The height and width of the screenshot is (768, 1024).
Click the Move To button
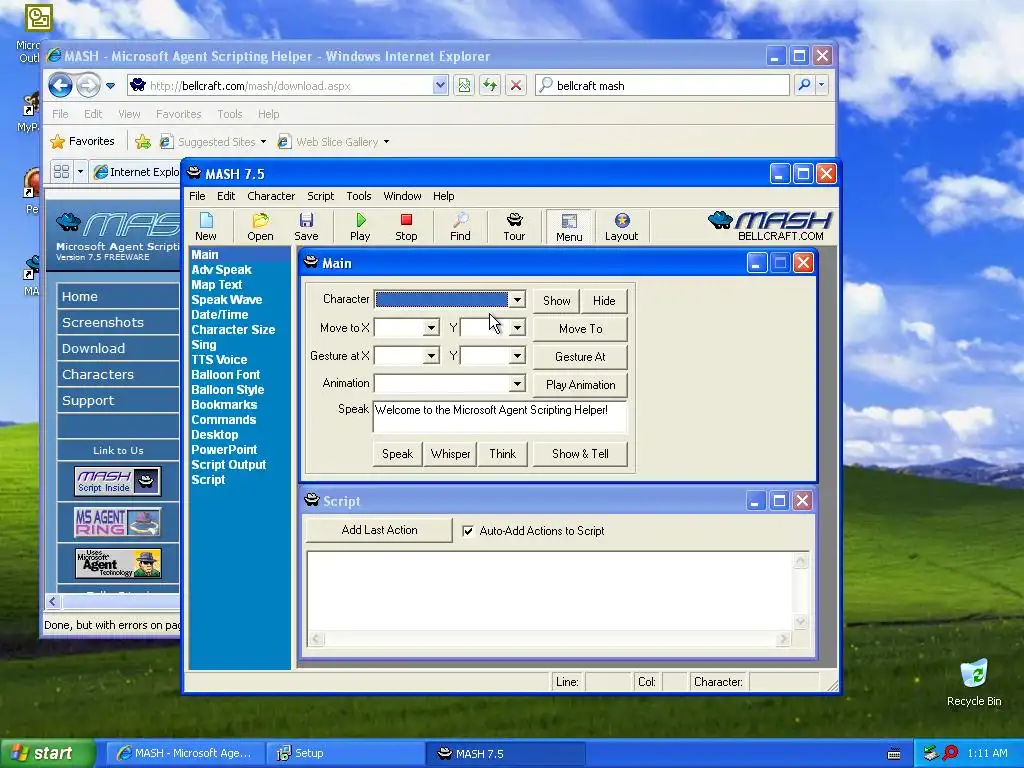581,329
